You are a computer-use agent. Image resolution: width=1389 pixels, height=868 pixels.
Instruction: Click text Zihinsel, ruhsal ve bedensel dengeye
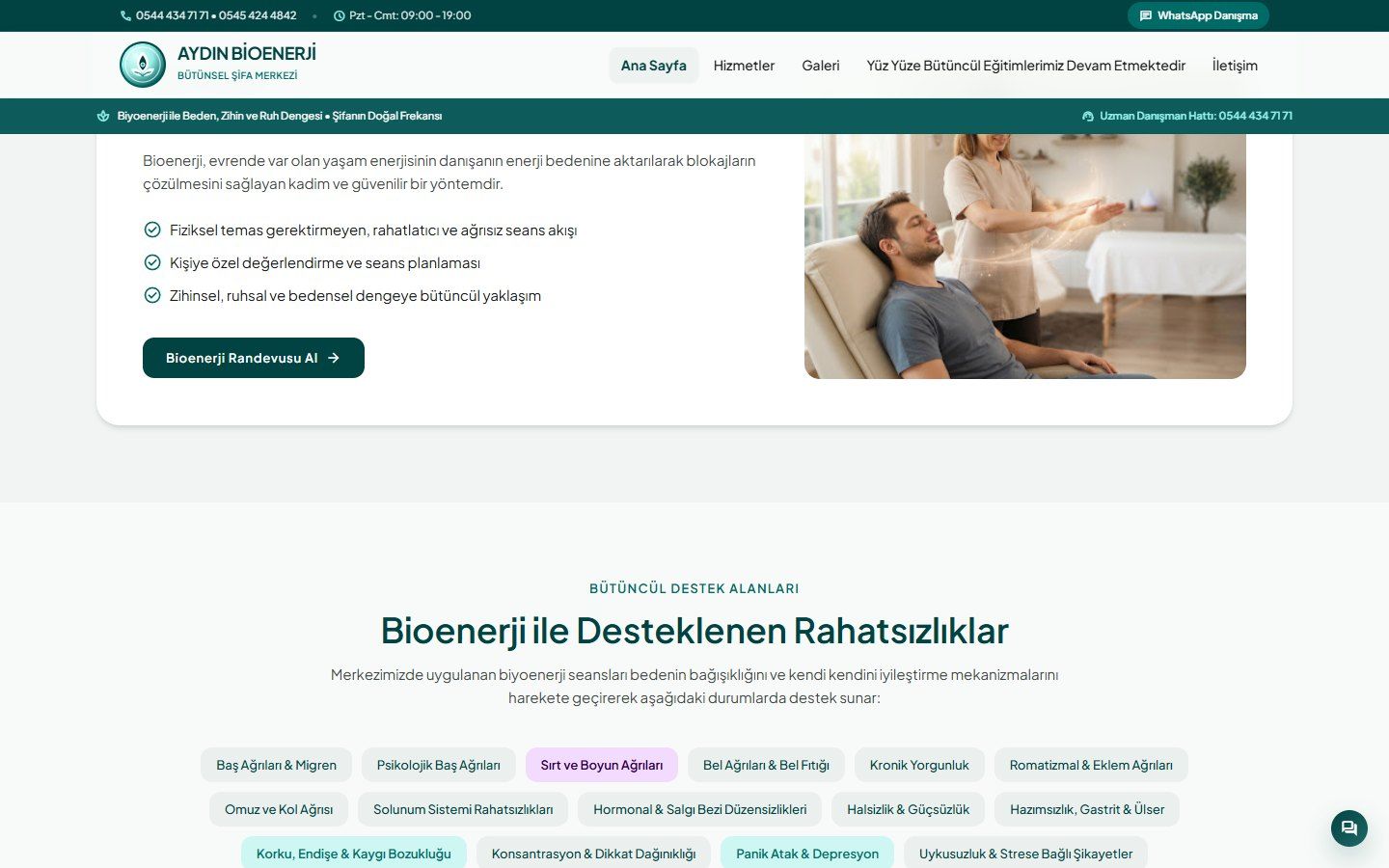coord(355,295)
